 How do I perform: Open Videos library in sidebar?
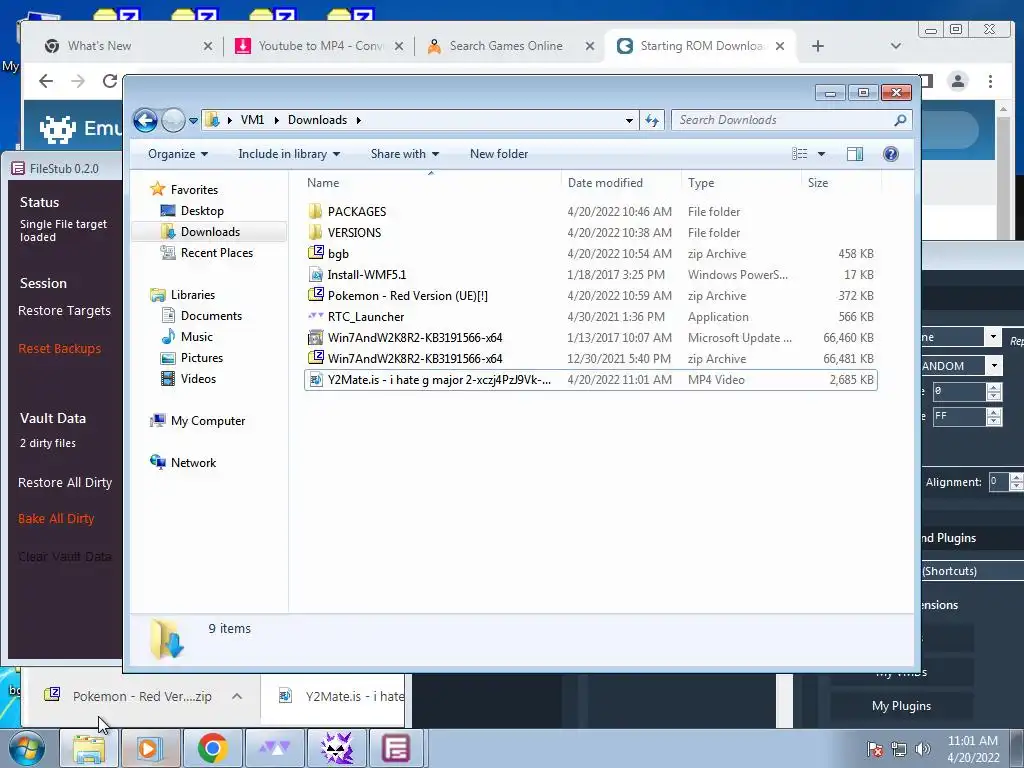[198, 379]
